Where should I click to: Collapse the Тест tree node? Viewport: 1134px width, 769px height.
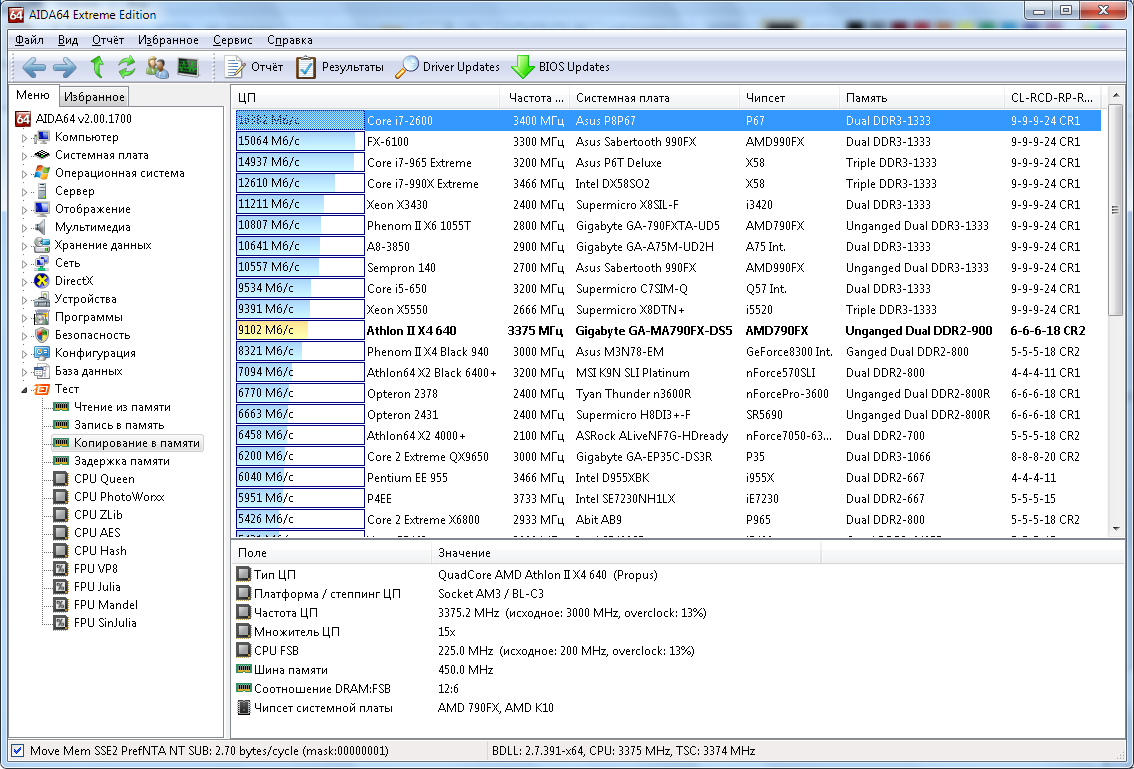click(24, 390)
